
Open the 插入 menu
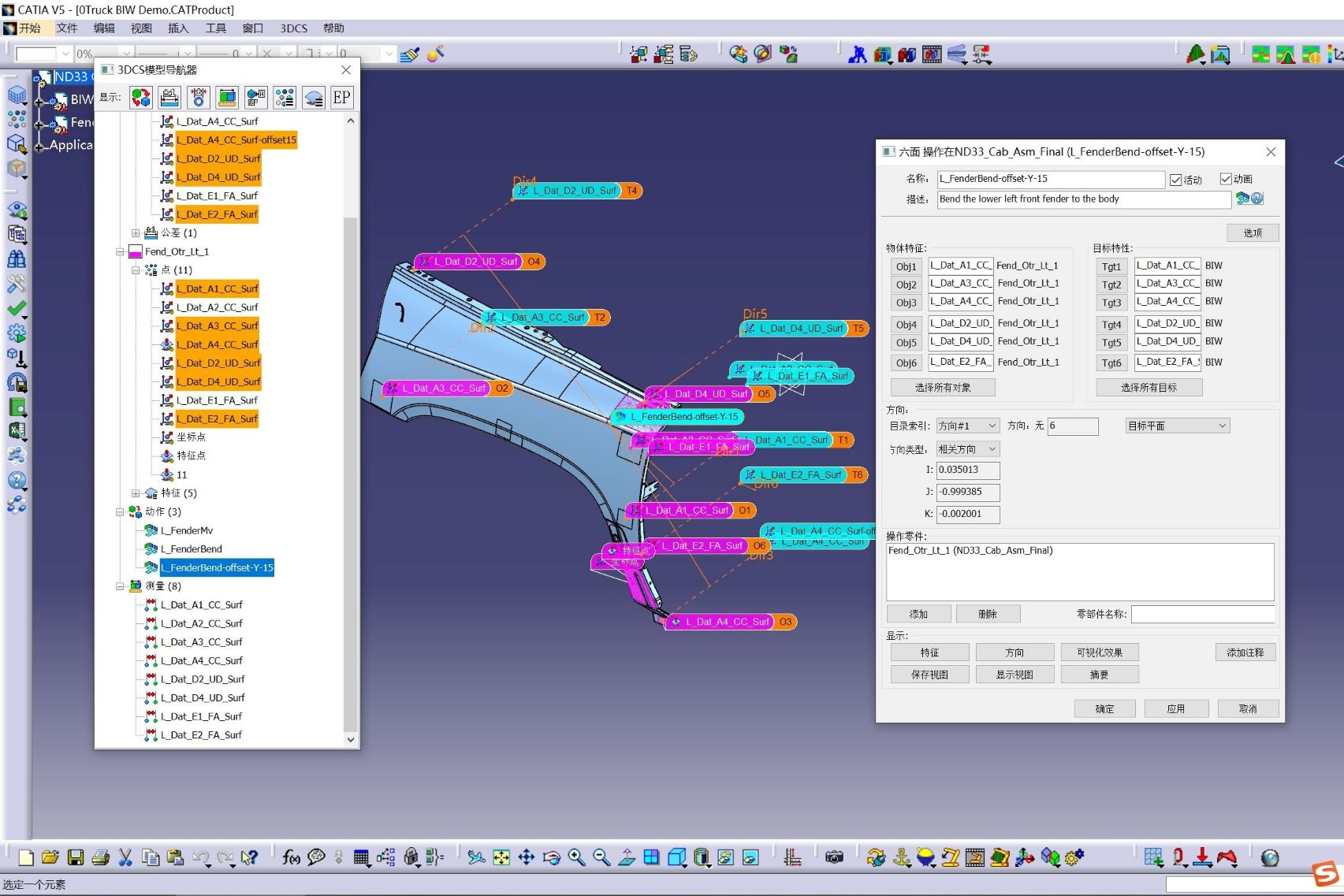pos(178,28)
